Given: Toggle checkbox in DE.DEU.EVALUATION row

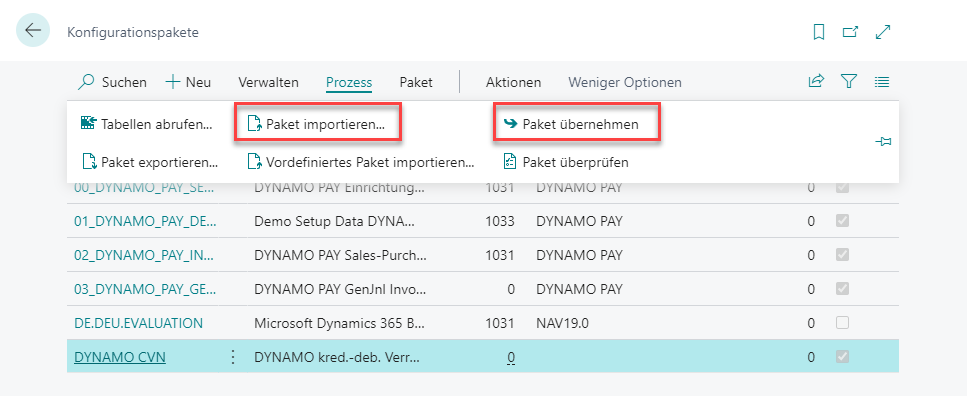Looking at the screenshot, I should [842, 323].
